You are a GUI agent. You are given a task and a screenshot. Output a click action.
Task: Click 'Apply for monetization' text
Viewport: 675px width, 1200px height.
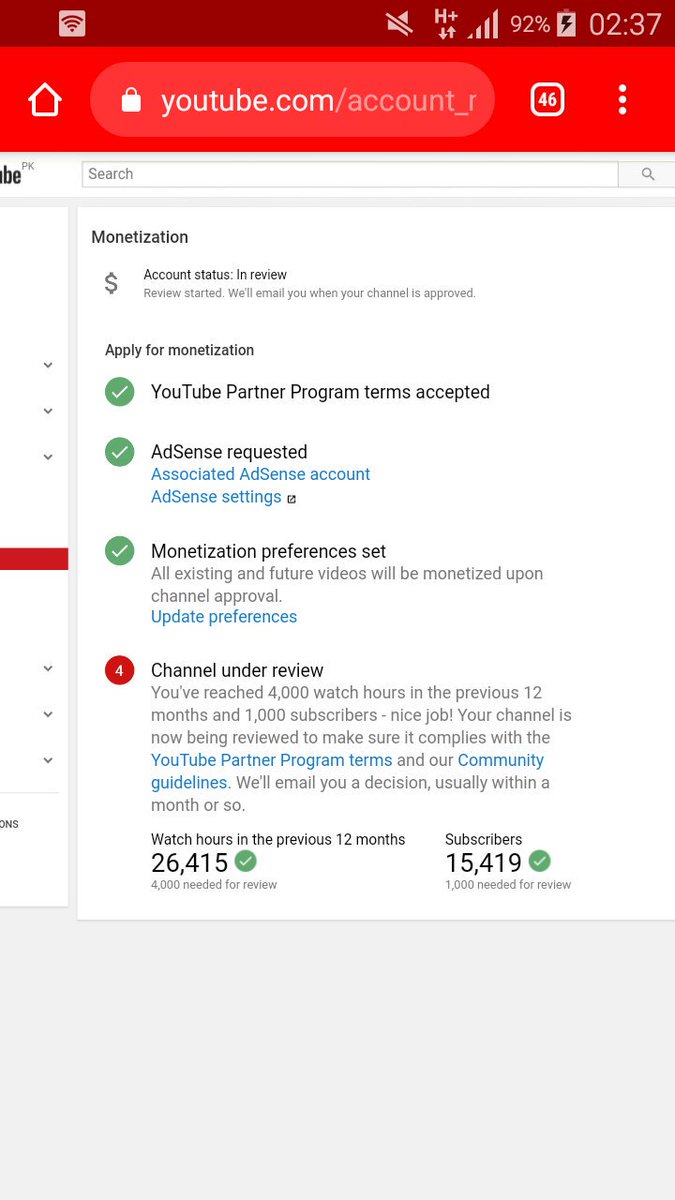[180, 350]
